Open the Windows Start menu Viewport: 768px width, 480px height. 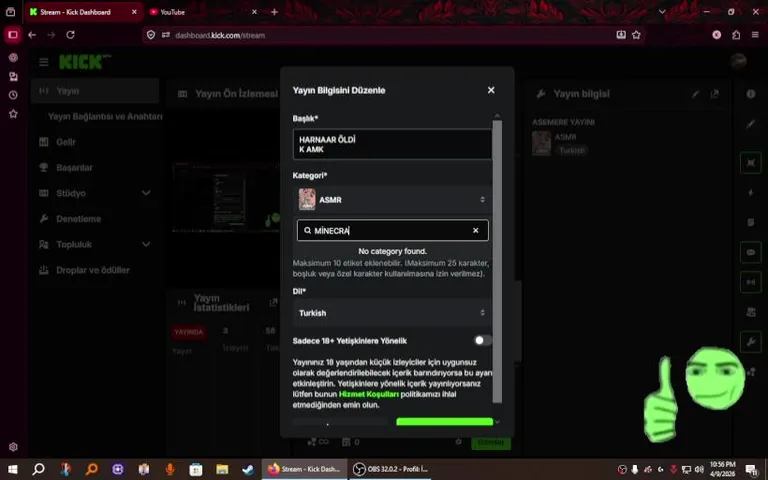click(13, 469)
